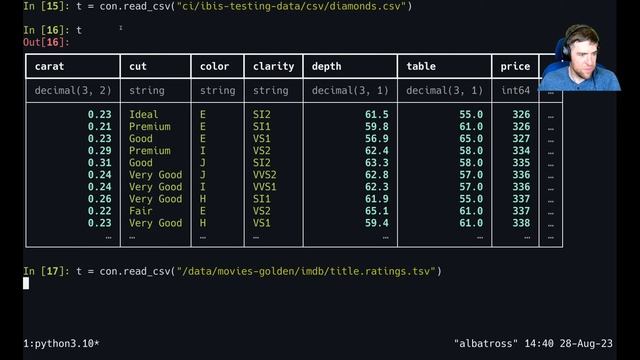Screen dimensions: 640x360
Task: Click the 'clarity' column header
Action: tap(273, 66)
